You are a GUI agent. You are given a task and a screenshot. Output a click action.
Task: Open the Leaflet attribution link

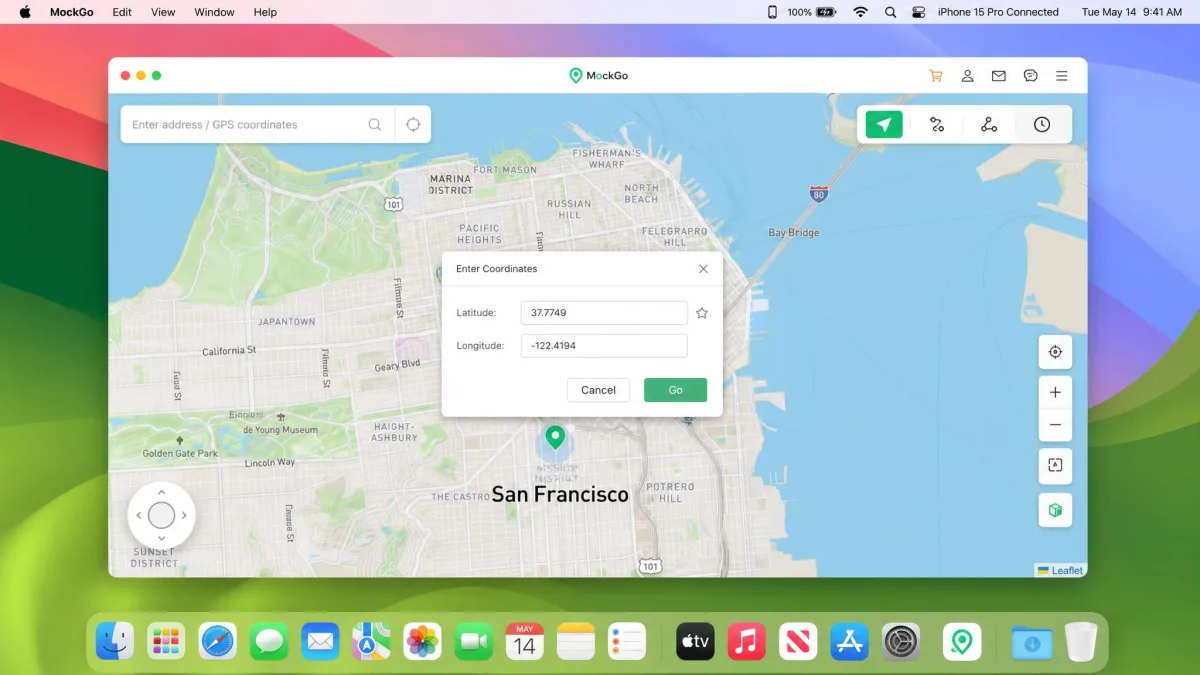point(1061,570)
